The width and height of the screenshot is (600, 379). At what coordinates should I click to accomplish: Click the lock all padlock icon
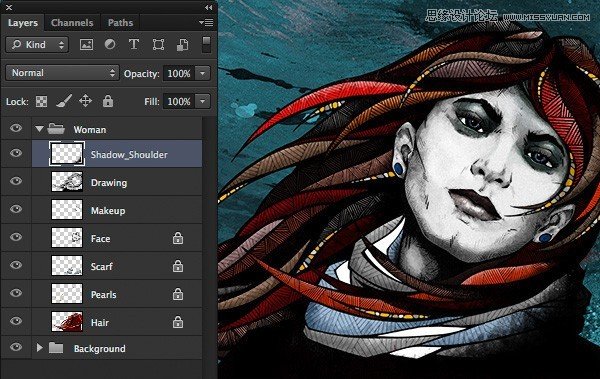pyautogui.click(x=108, y=101)
